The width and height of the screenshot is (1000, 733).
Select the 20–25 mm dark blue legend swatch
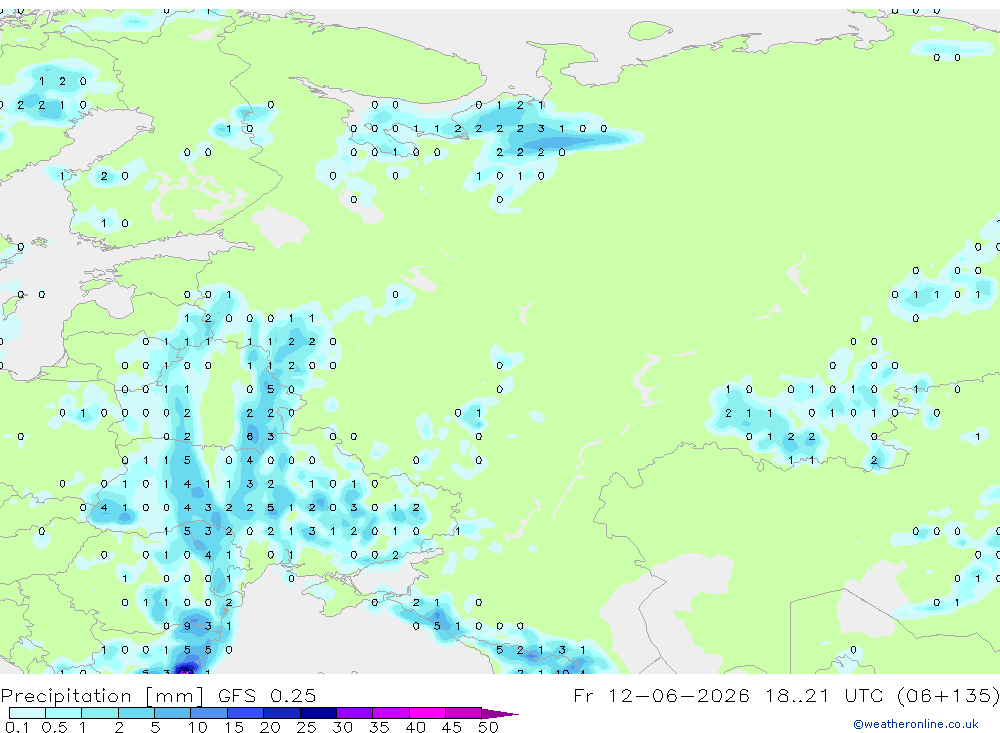pos(282,713)
